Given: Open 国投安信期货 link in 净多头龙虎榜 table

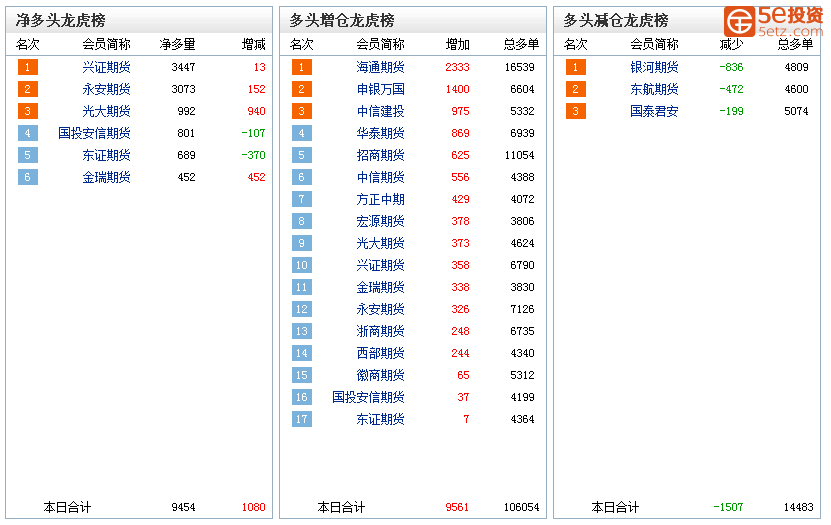Looking at the screenshot, I should pos(94,133).
